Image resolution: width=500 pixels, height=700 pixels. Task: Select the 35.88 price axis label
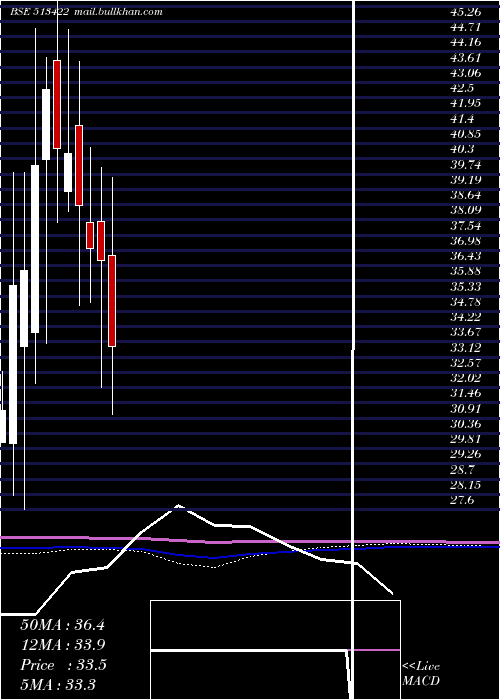[465, 271]
